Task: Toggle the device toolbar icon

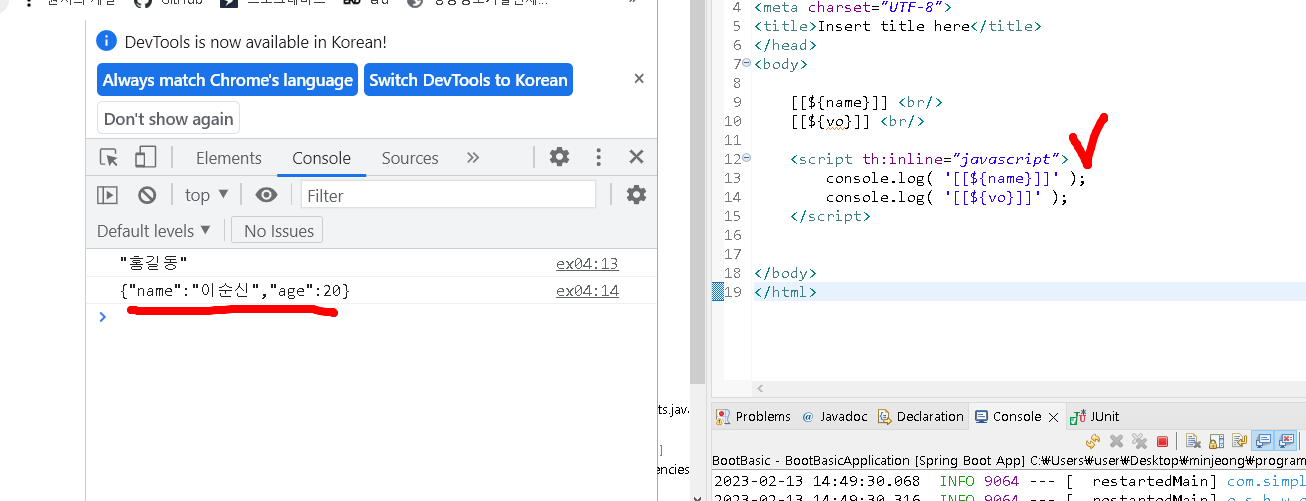Action: click(146, 157)
